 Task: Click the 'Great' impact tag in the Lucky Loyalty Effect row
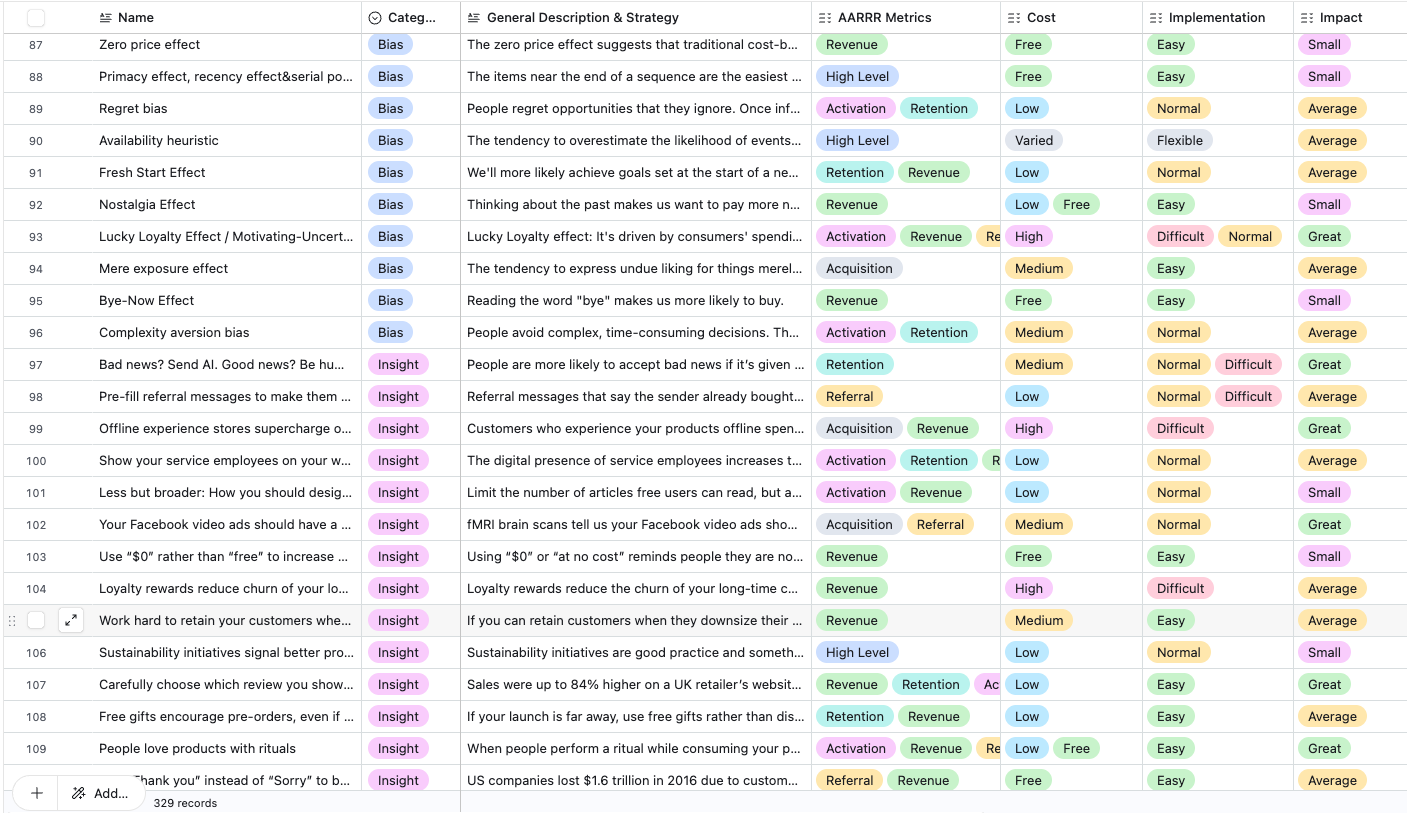point(1324,236)
